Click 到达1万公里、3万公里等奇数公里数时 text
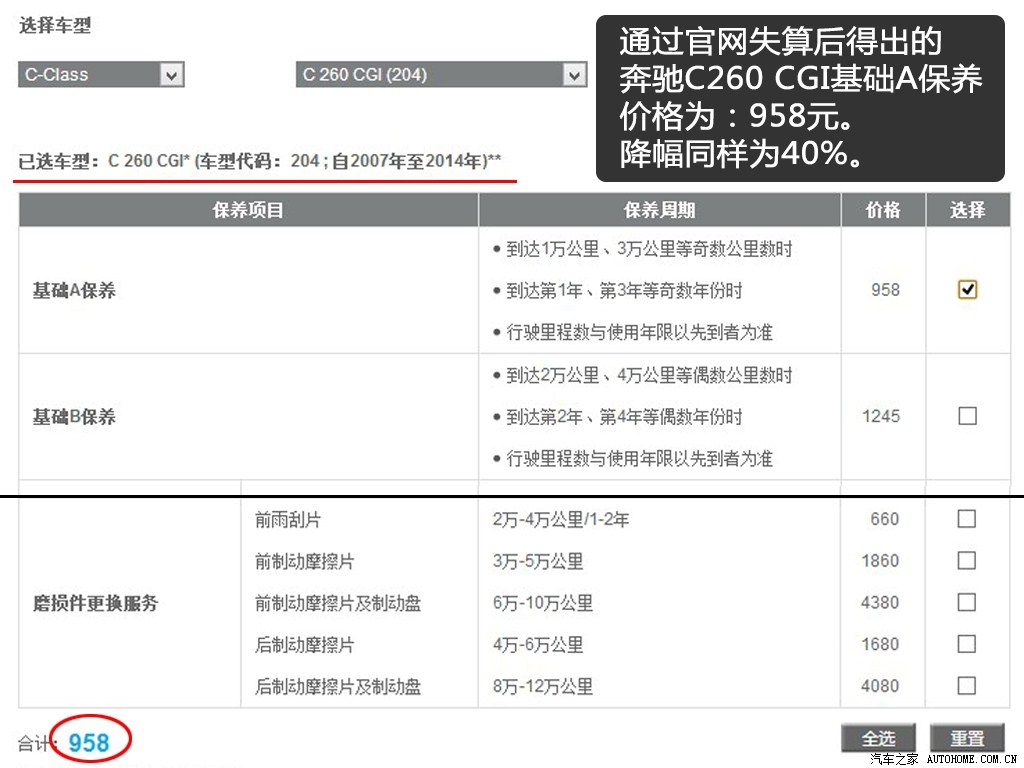The width and height of the screenshot is (1024, 768). click(x=649, y=249)
